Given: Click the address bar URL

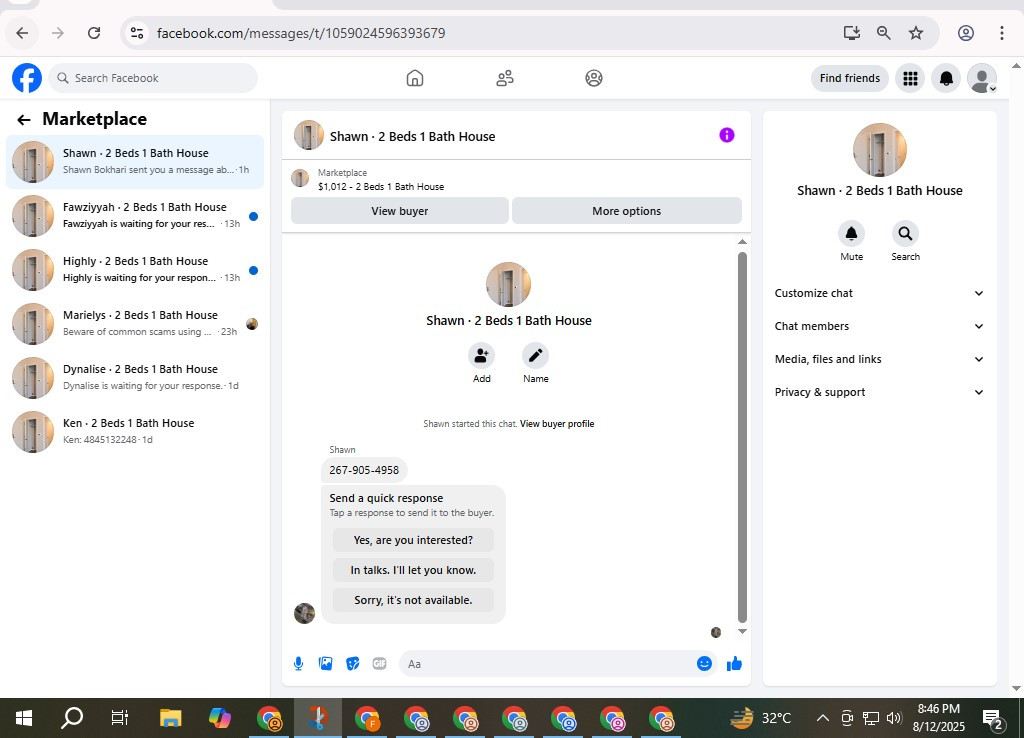Looking at the screenshot, I should coord(301,33).
